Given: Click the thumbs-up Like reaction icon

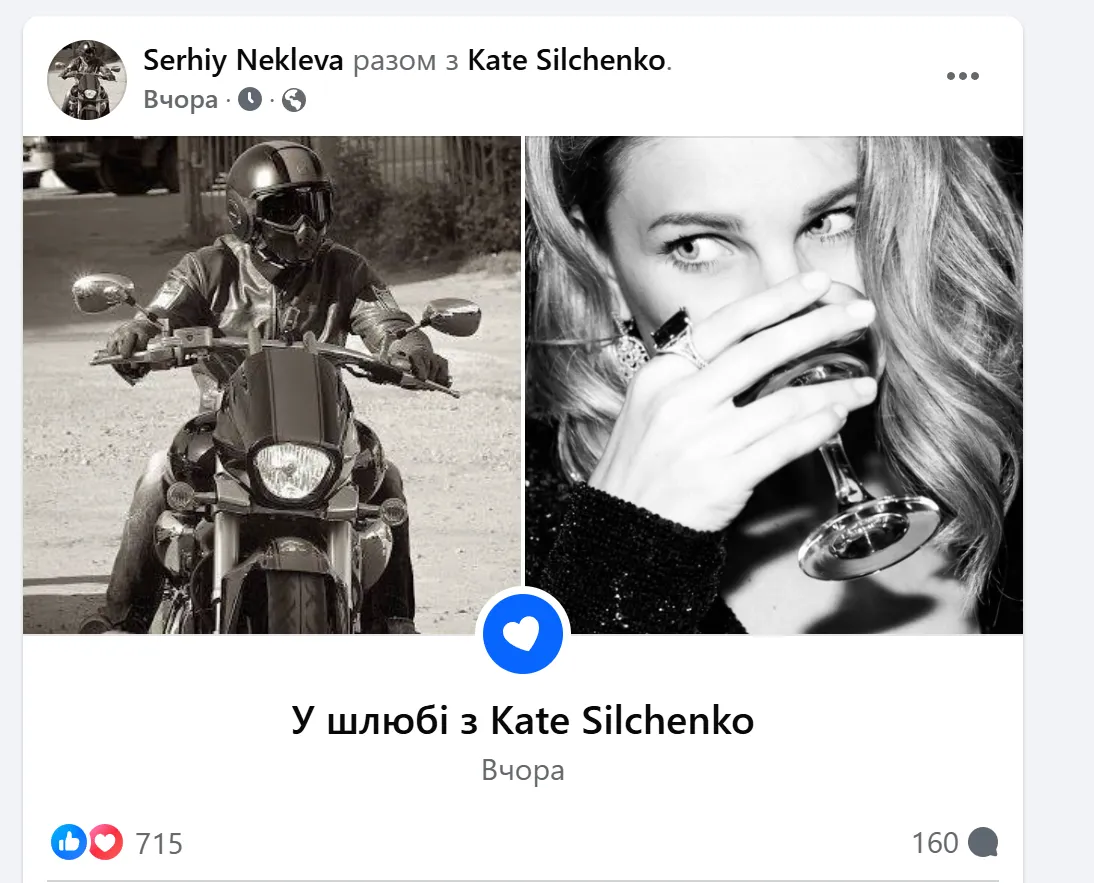Looking at the screenshot, I should click(68, 842).
